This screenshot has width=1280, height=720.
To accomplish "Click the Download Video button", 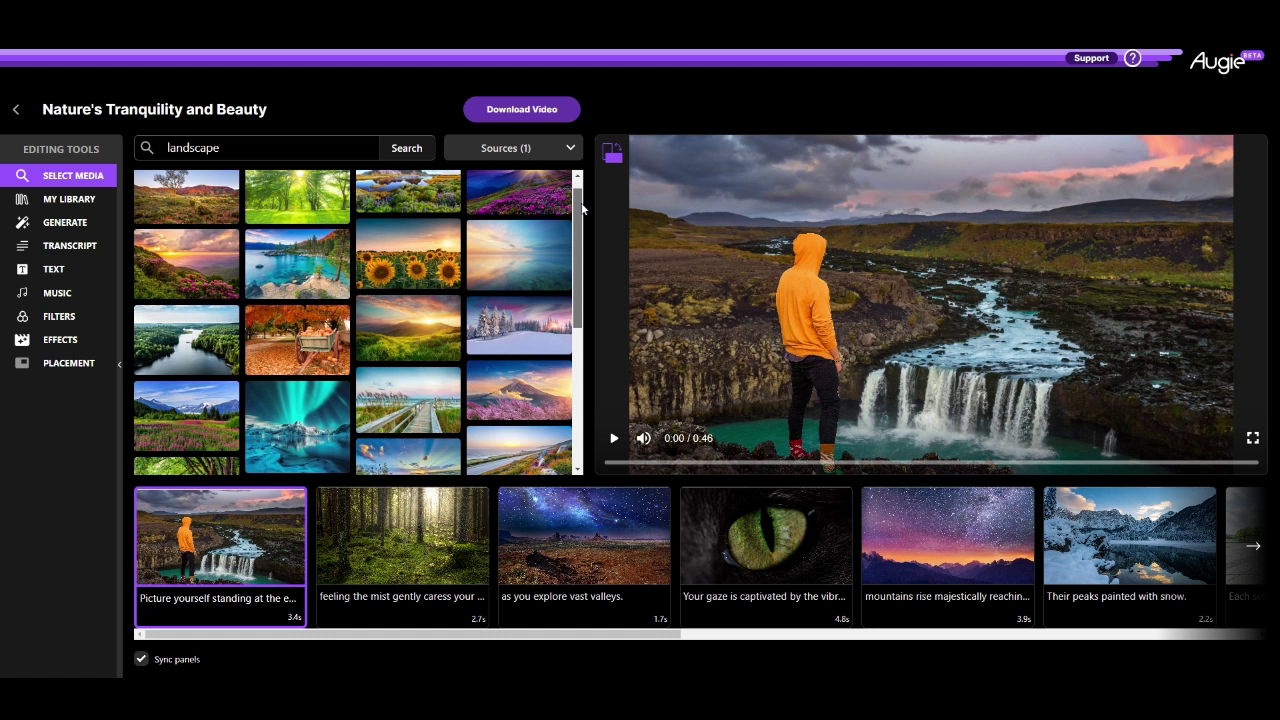I will click(521, 109).
